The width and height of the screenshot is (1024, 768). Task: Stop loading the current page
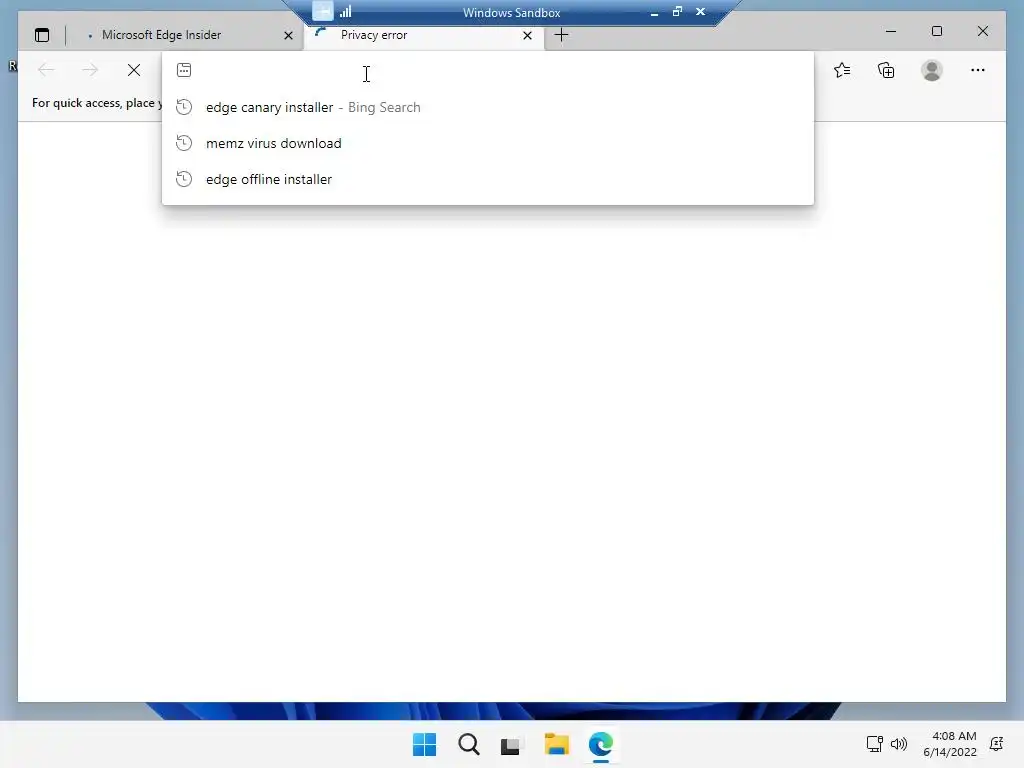[x=134, y=70]
